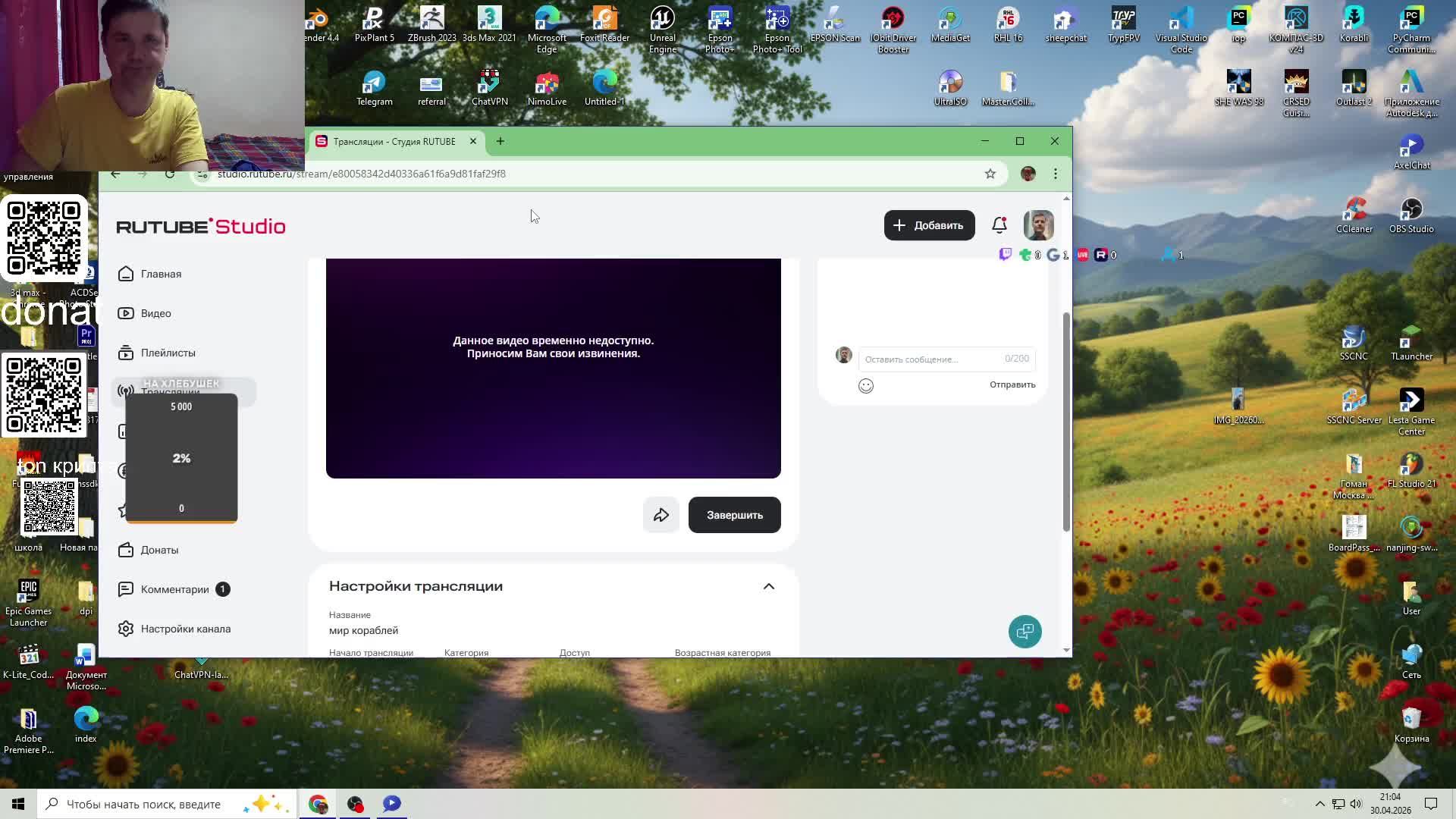Click the notifications bell icon
The width and height of the screenshot is (1456, 819).
999,225
